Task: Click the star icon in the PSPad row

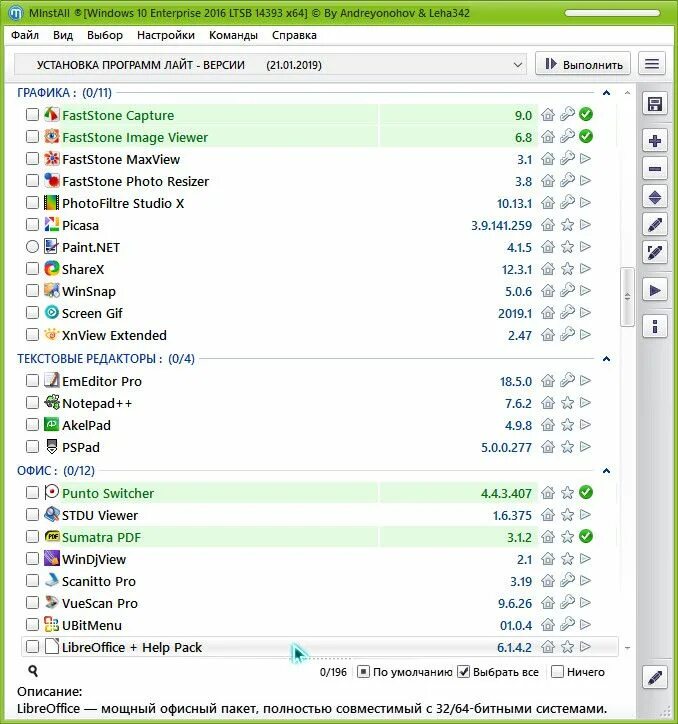Action: 567,446
